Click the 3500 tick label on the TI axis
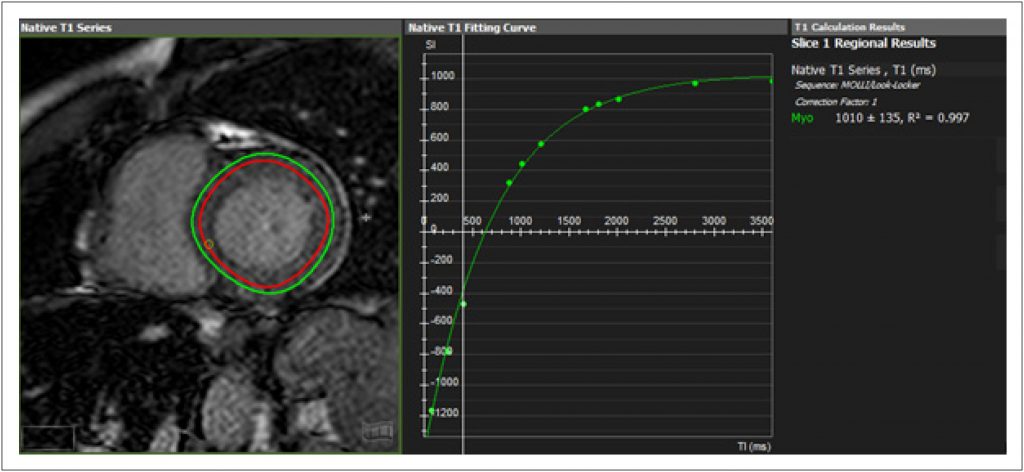Image resolution: width=1024 pixels, height=472 pixels. 763,221
